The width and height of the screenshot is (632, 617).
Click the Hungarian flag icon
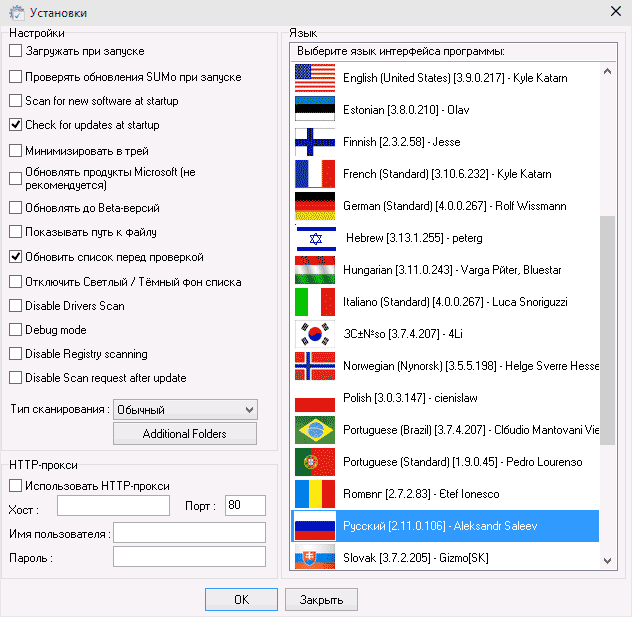click(315, 270)
